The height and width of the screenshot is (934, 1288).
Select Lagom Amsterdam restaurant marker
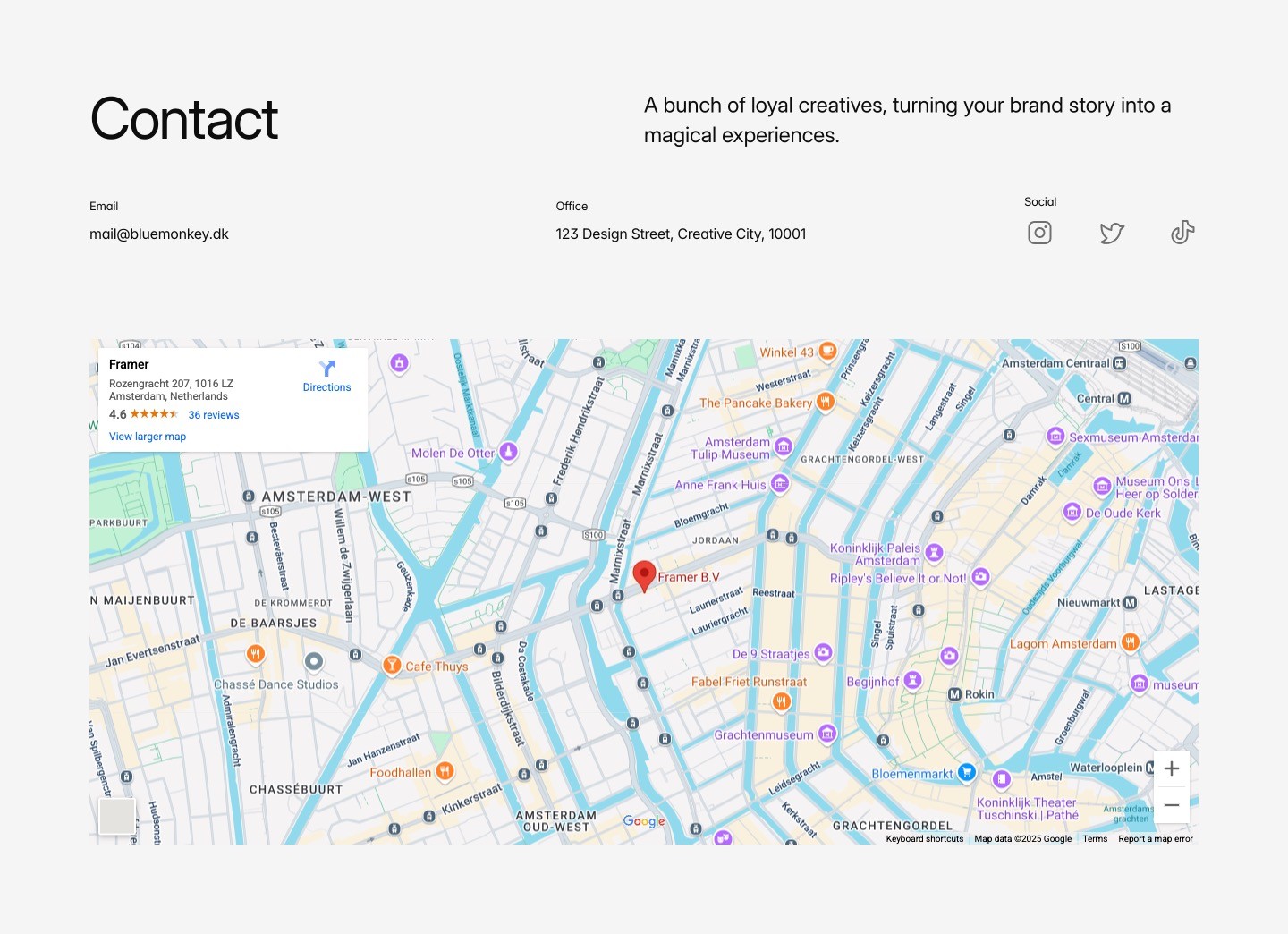1130,642
